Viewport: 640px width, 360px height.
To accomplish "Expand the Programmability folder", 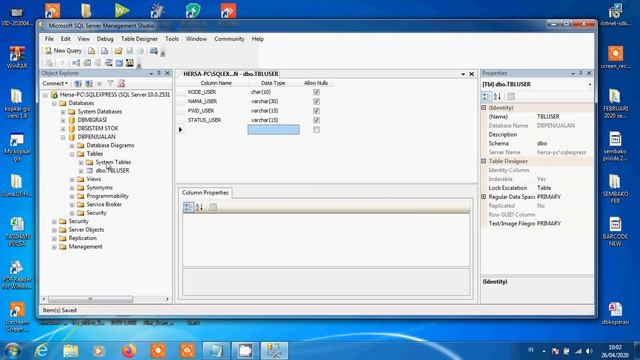I will [72, 196].
